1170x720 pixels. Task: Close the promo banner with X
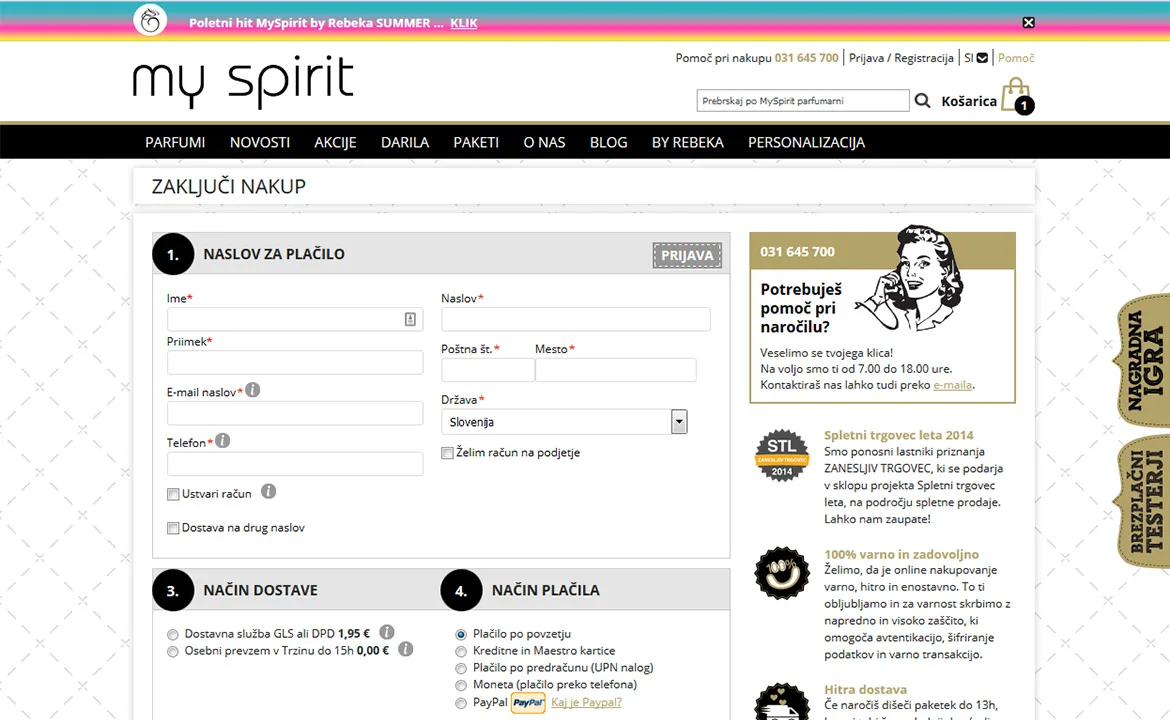tap(1028, 22)
